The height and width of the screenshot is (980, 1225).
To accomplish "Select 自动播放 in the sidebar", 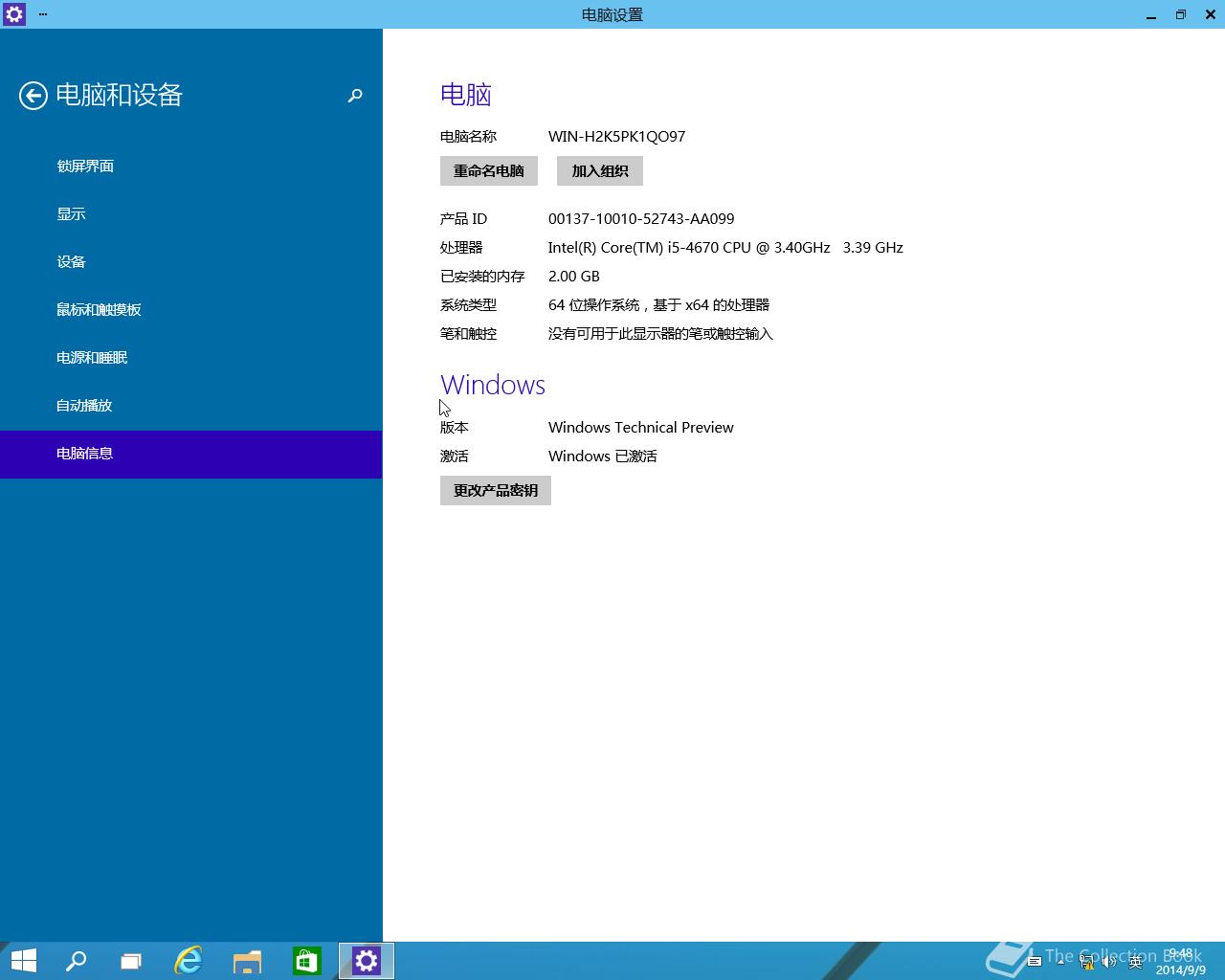I will tap(190, 406).
